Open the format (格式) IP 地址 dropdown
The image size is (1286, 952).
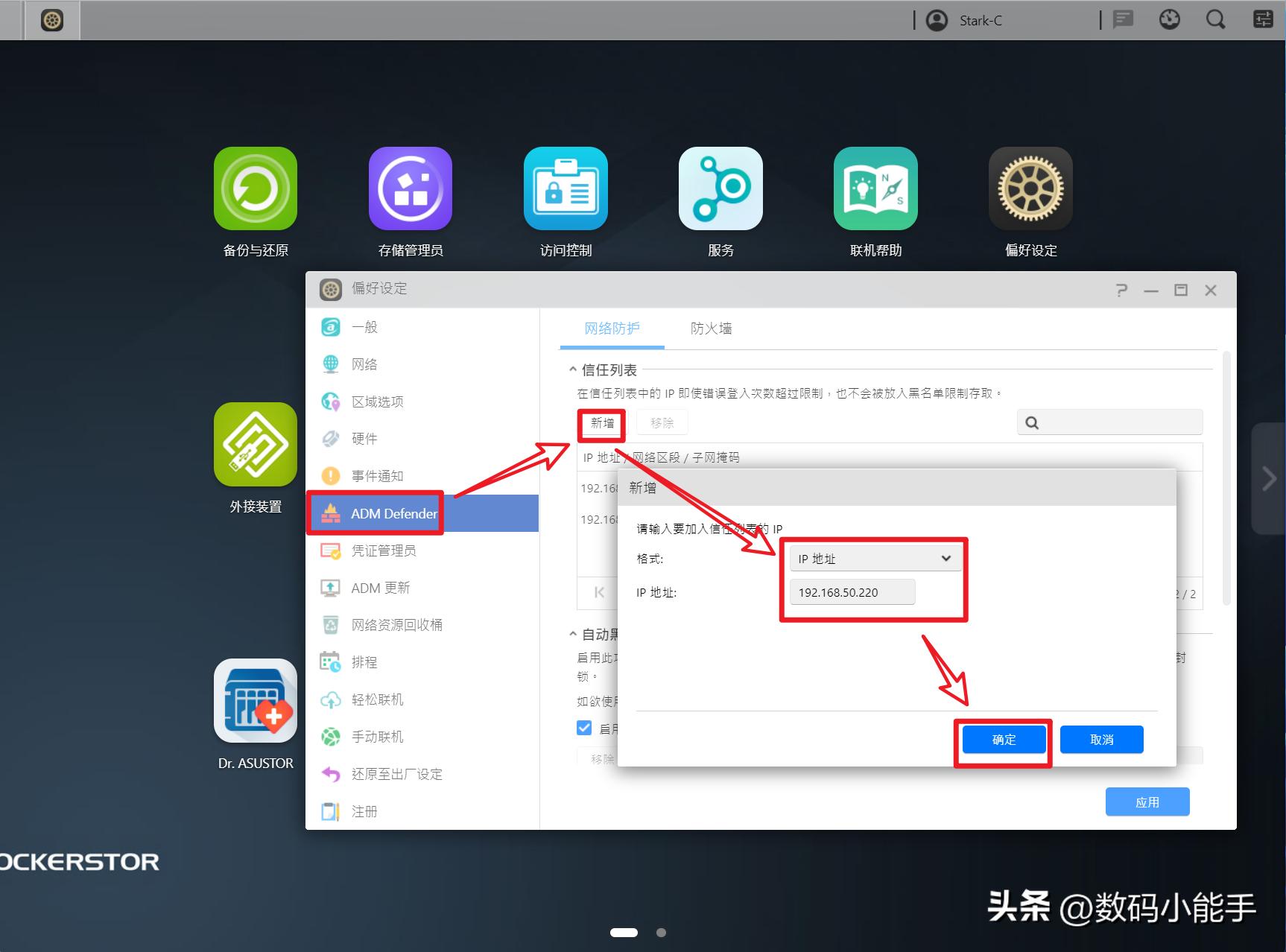click(x=875, y=559)
